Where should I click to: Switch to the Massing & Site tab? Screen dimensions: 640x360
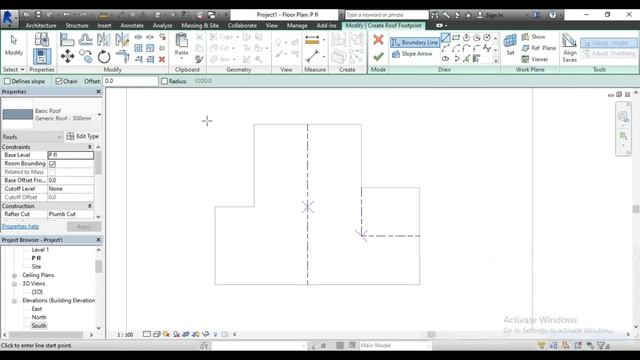coord(200,25)
